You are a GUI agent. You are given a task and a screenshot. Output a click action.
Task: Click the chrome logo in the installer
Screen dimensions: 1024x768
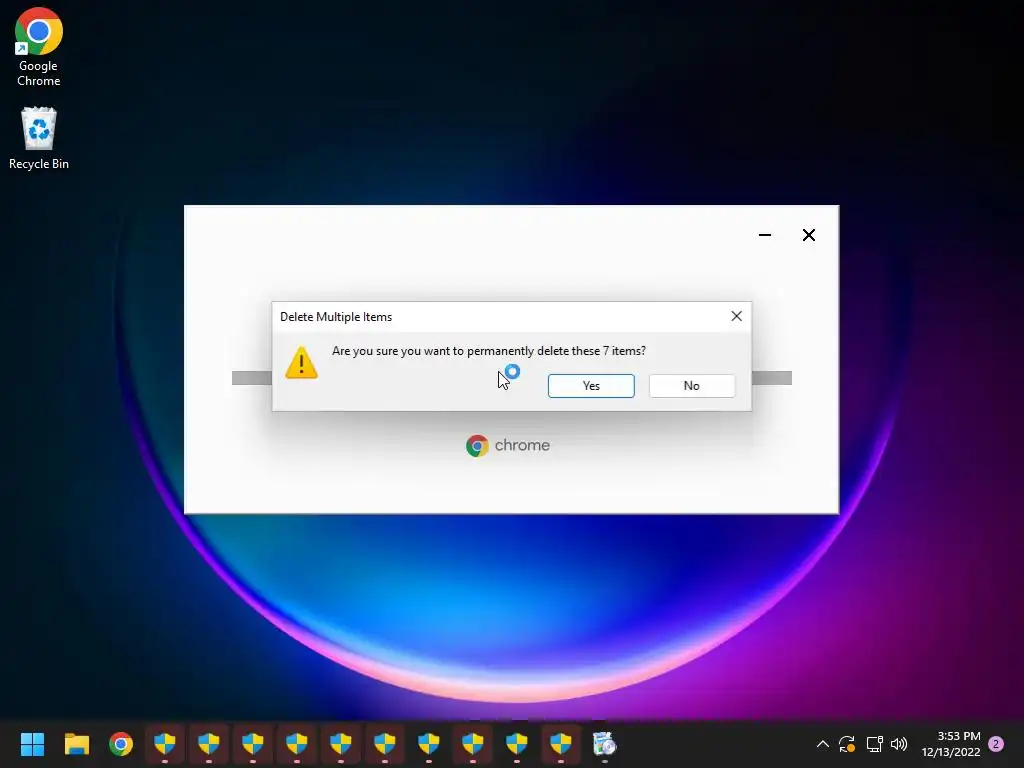pyautogui.click(x=508, y=445)
